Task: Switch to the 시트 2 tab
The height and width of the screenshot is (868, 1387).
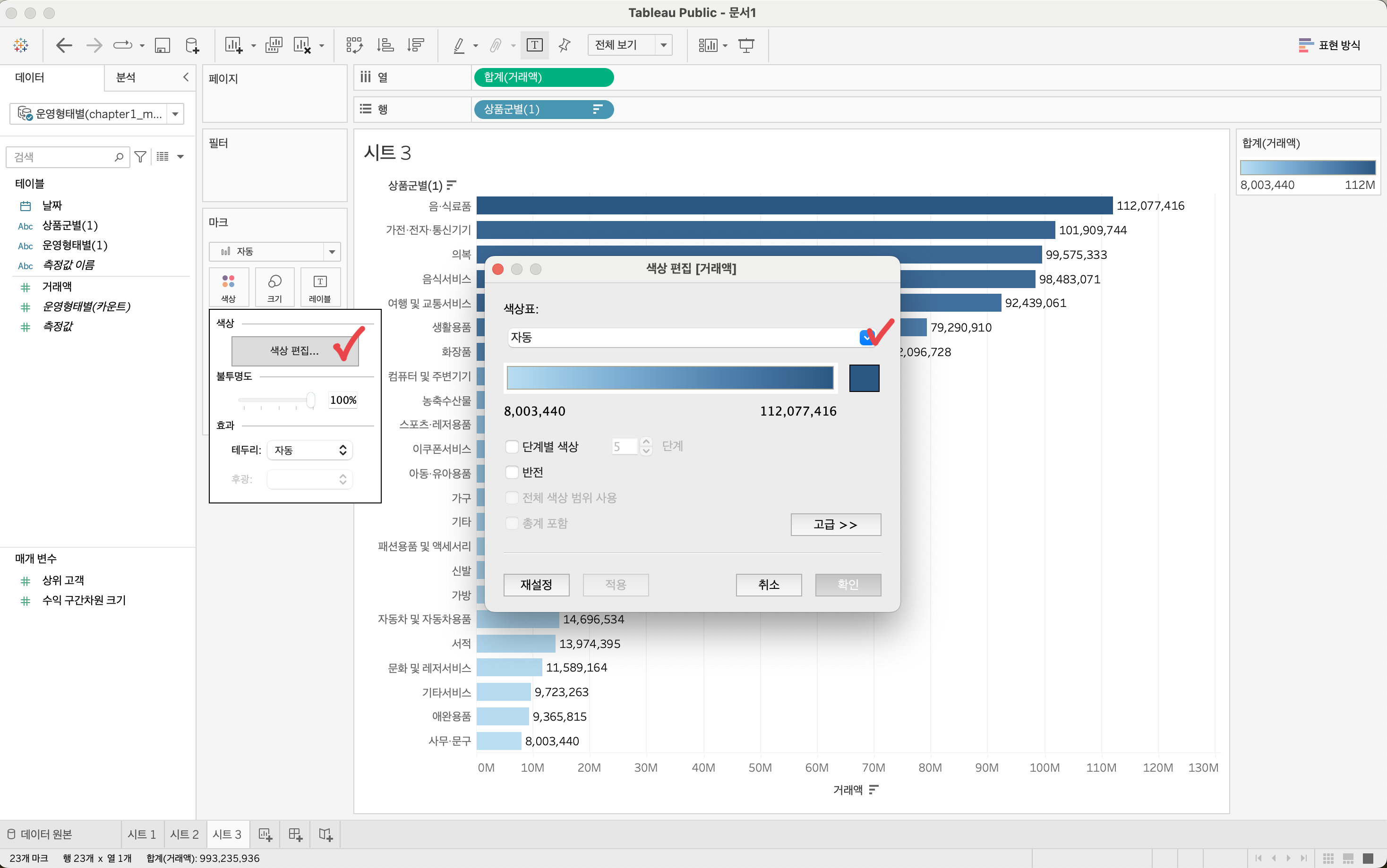Action: [x=184, y=834]
